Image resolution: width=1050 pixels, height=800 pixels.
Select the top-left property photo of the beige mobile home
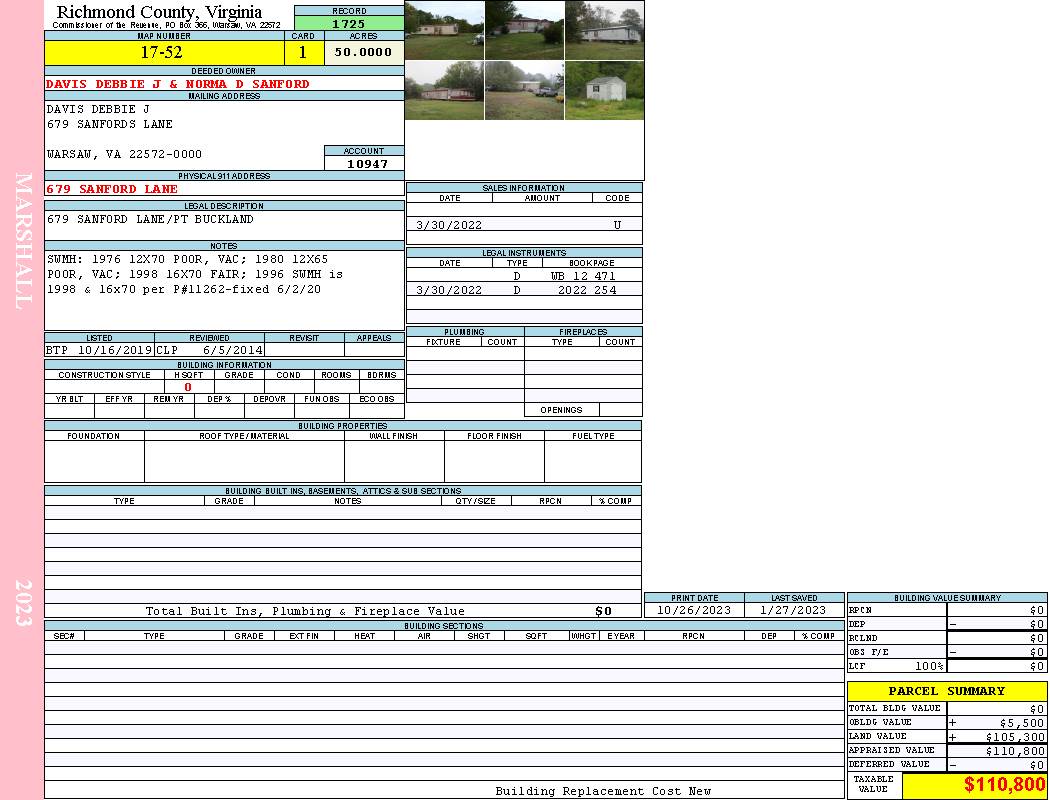point(444,30)
